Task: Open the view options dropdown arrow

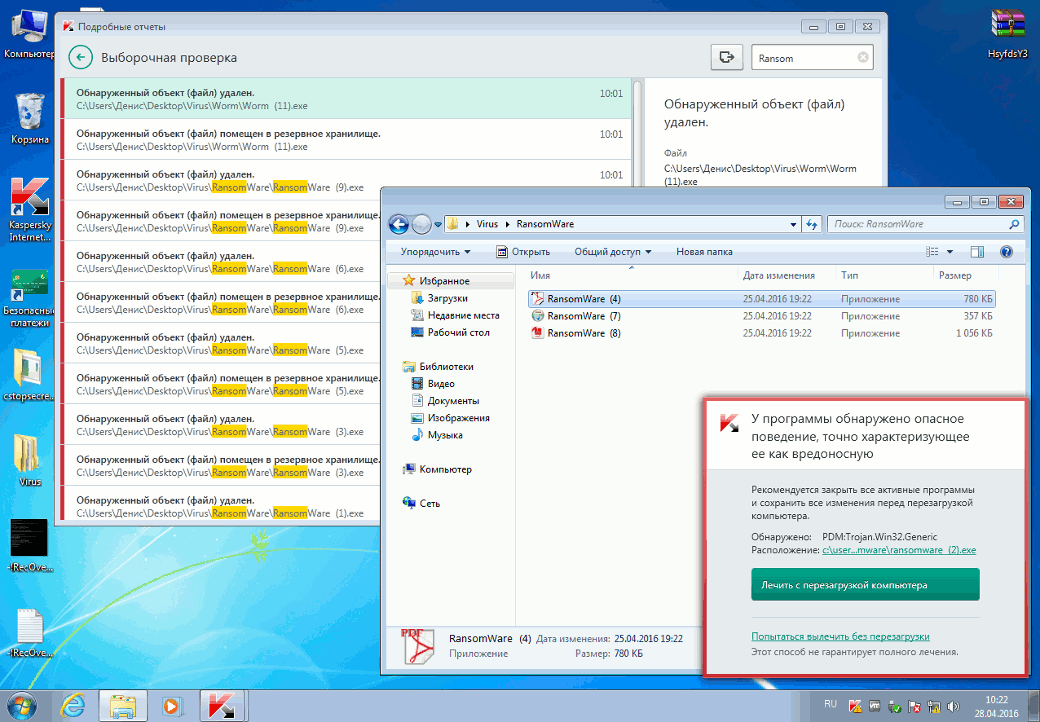Action: click(949, 252)
